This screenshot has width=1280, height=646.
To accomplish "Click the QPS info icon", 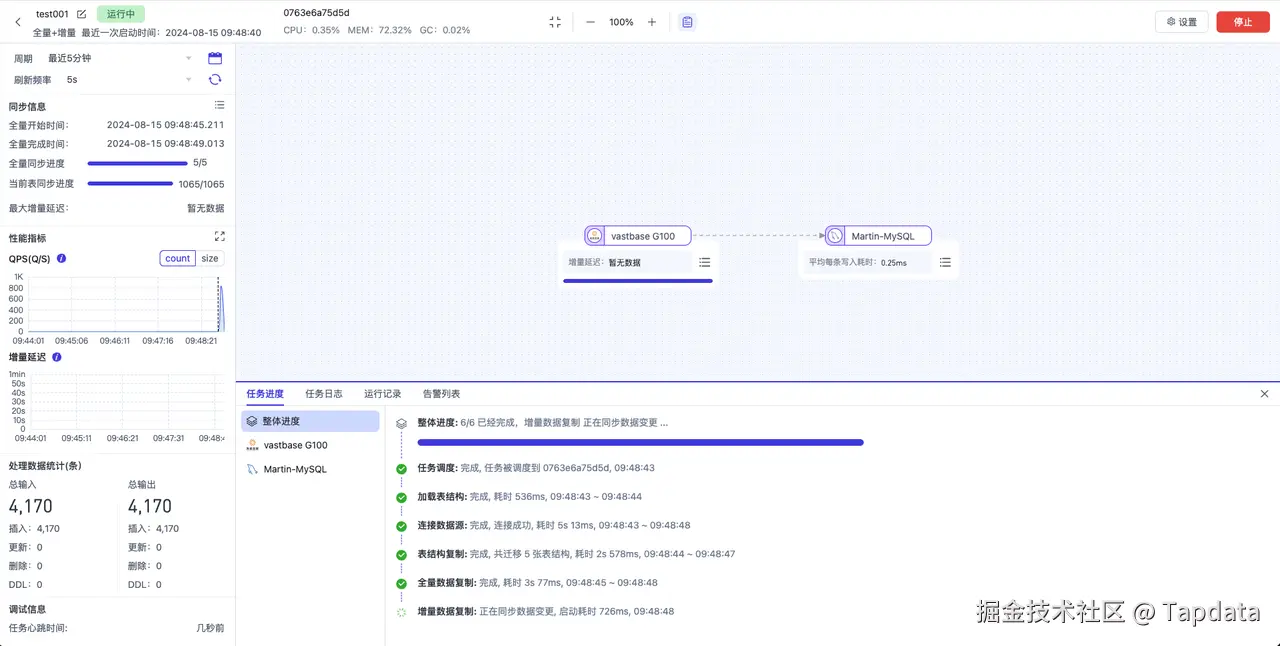I will coord(61,258).
